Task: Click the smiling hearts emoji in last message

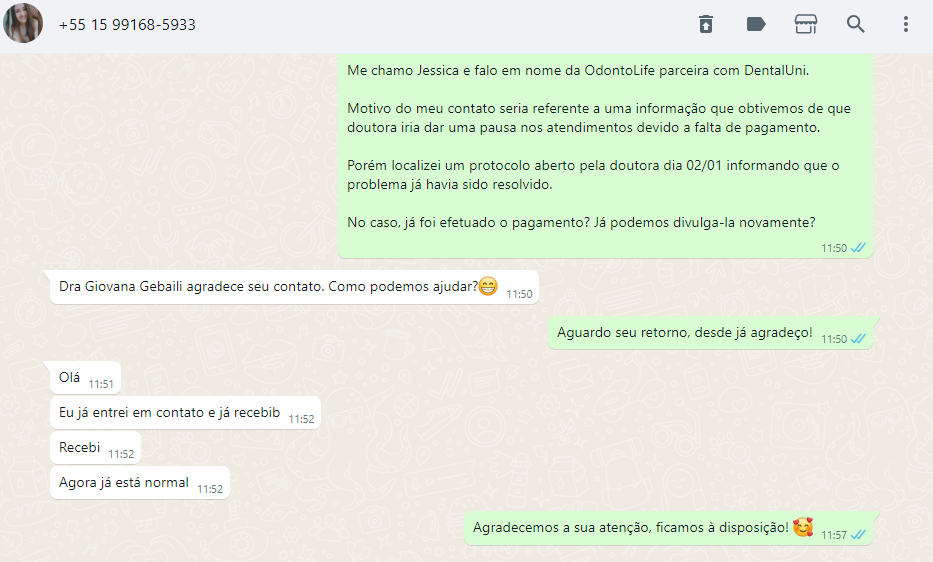Action: pos(803,527)
